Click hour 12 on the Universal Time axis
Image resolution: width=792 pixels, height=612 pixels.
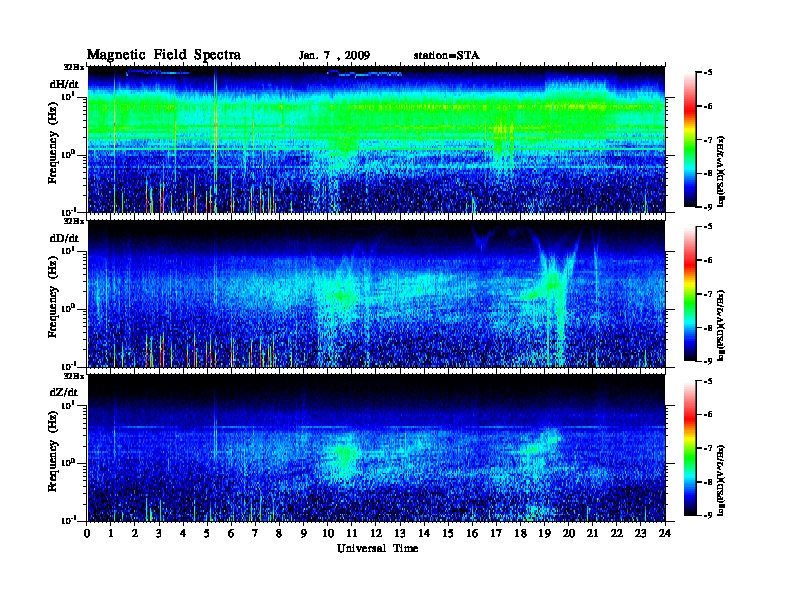[376, 533]
